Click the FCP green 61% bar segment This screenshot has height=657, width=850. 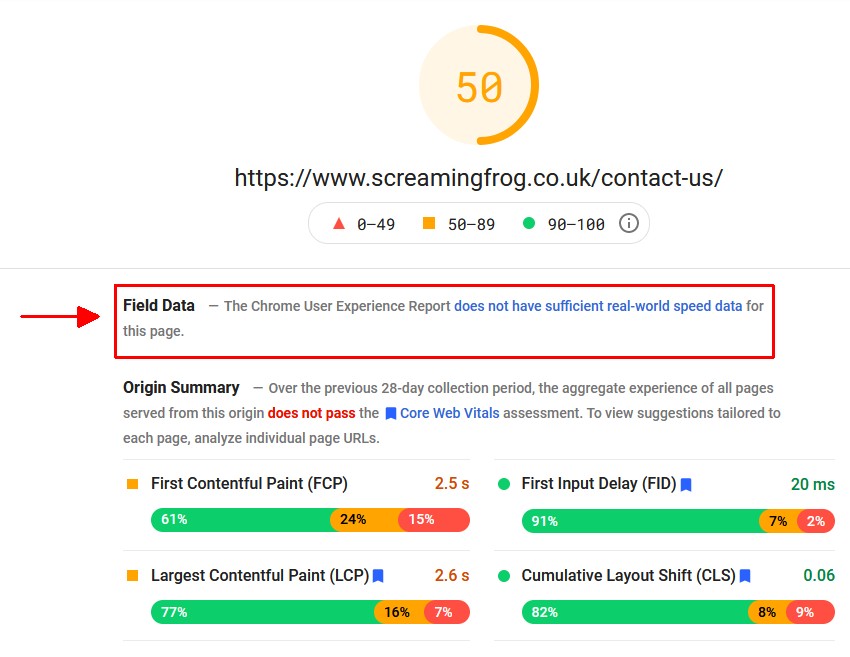tap(240, 520)
